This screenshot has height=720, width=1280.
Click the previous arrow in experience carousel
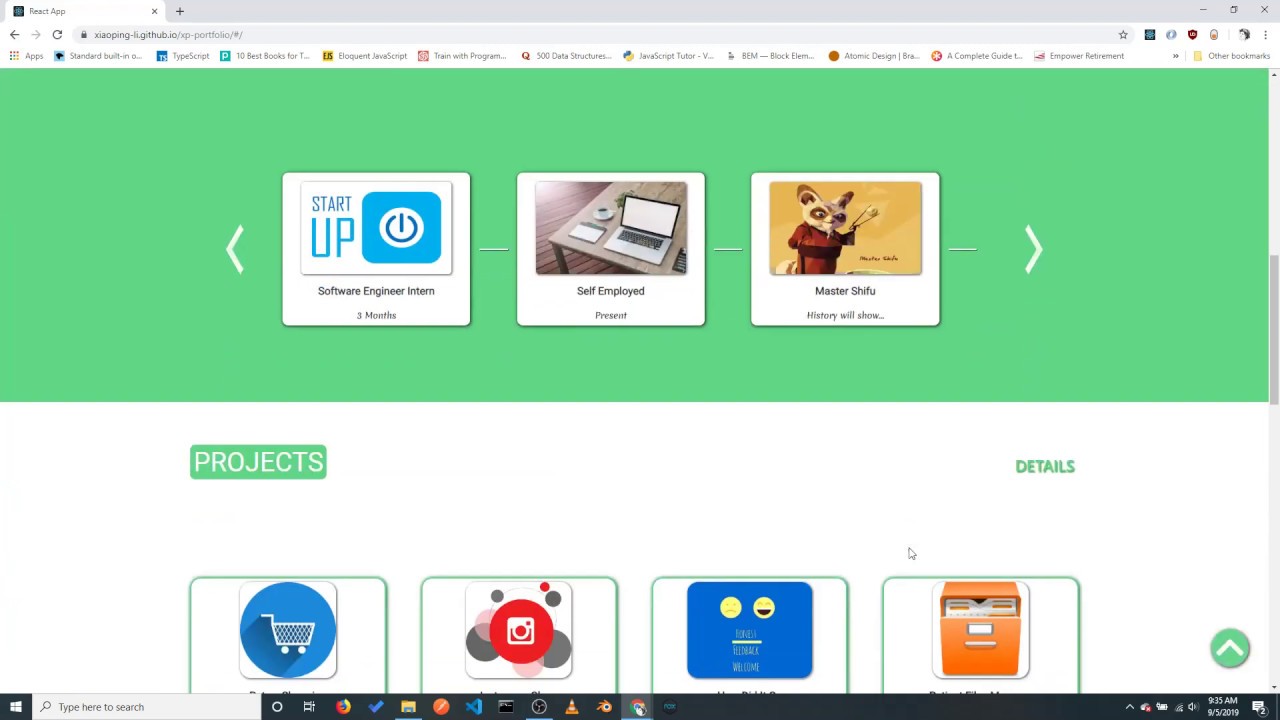tap(235, 249)
